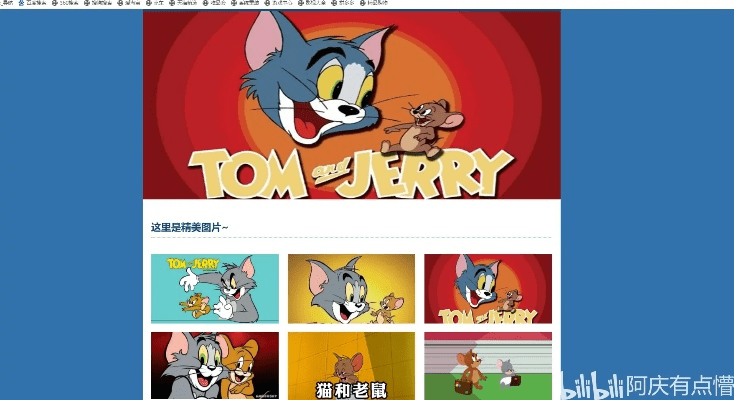Click the blue page background left of content
734x400 pixels.
(x=70, y=200)
